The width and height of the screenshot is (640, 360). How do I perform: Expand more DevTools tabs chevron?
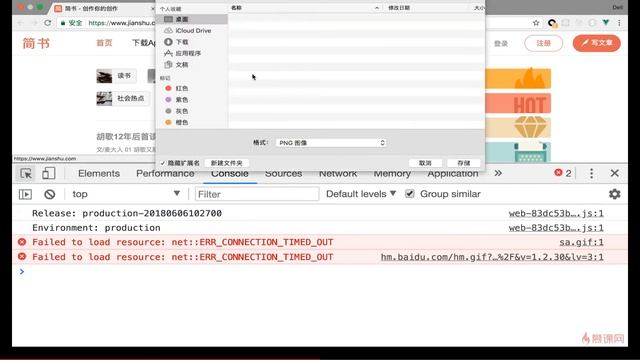tap(498, 173)
